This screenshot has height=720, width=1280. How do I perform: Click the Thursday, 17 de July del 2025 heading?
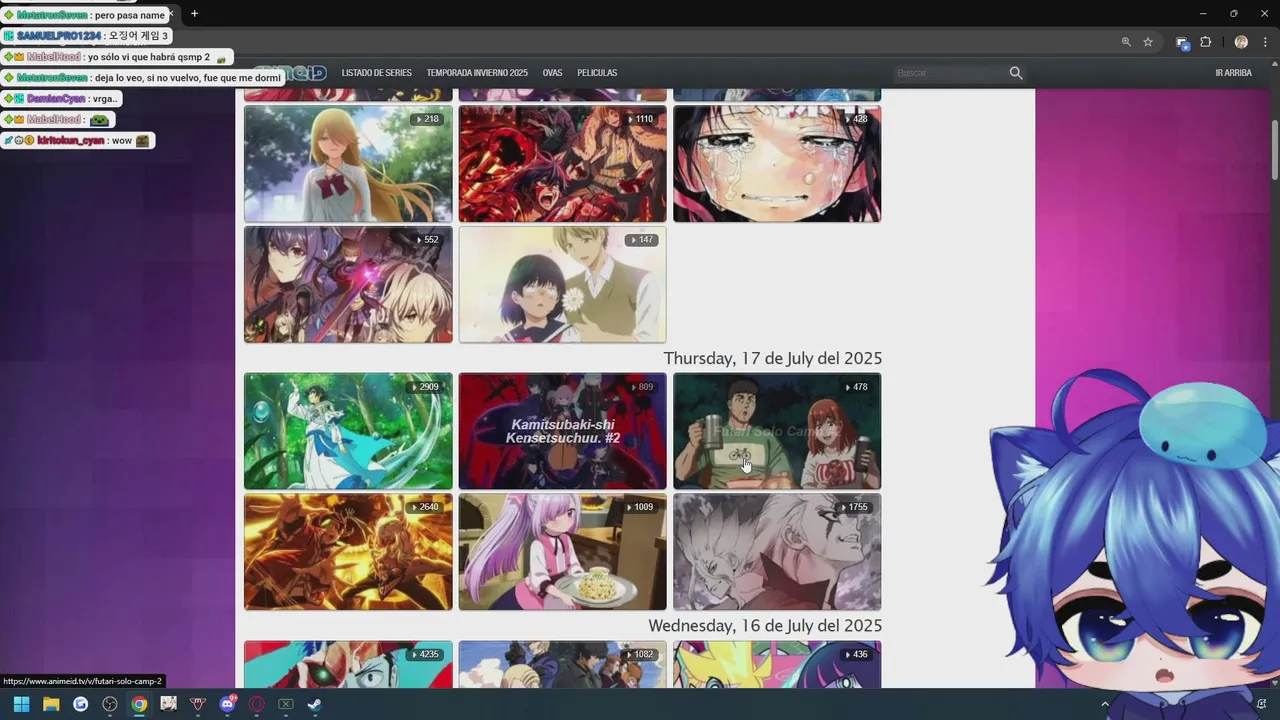pyautogui.click(x=772, y=358)
